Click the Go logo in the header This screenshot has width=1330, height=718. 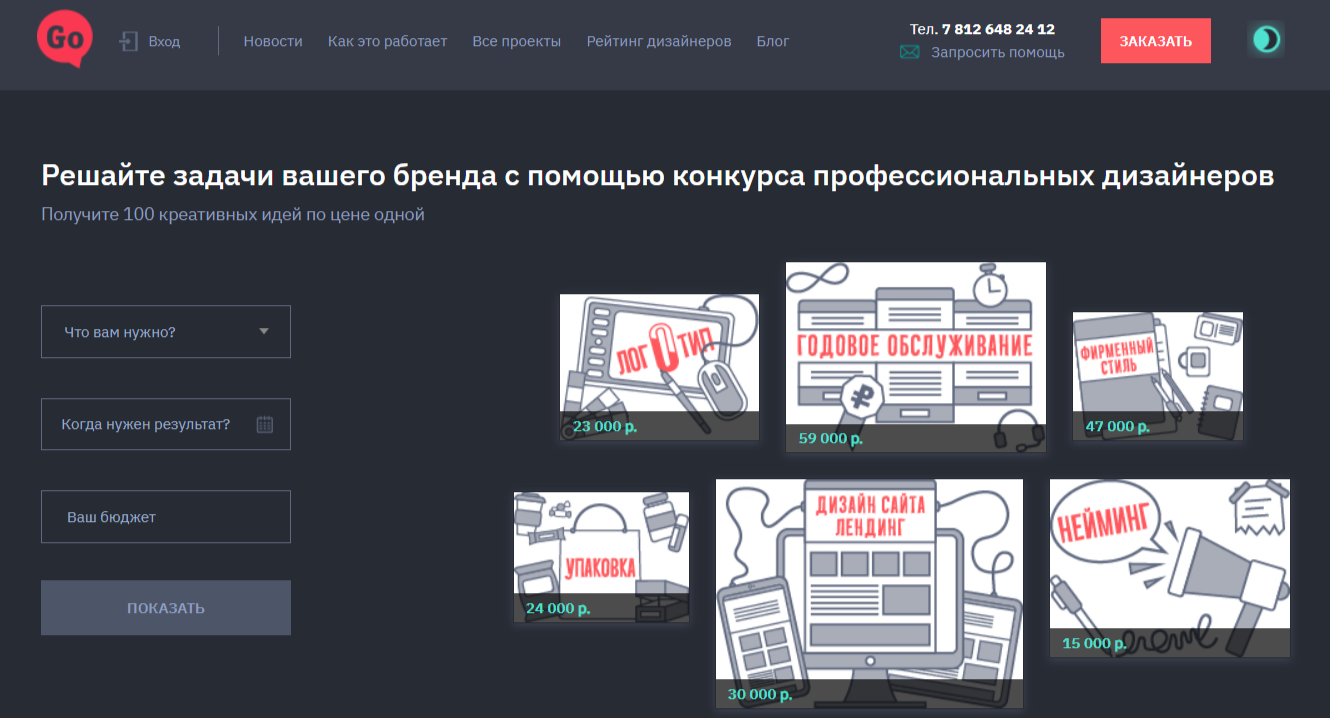pos(63,40)
